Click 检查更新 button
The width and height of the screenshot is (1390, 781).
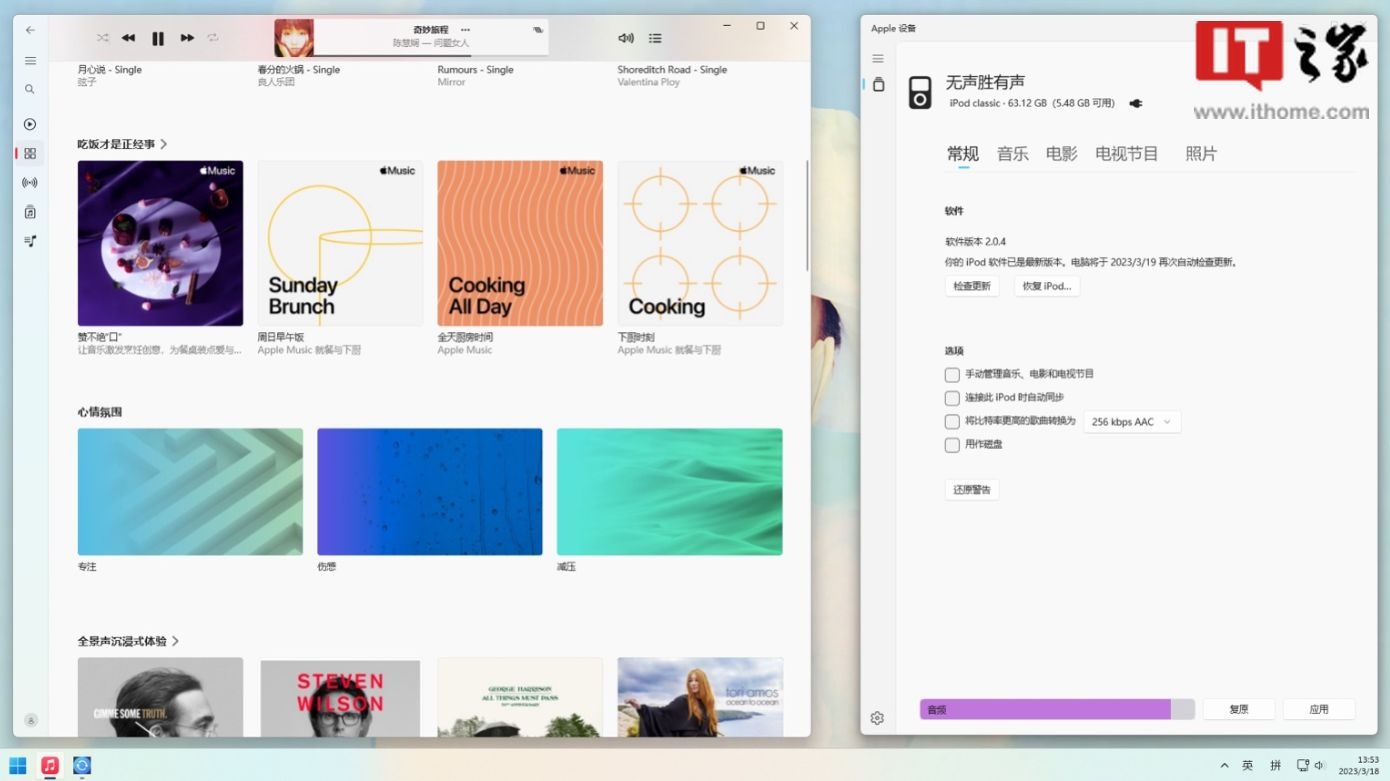coord(972,286)
